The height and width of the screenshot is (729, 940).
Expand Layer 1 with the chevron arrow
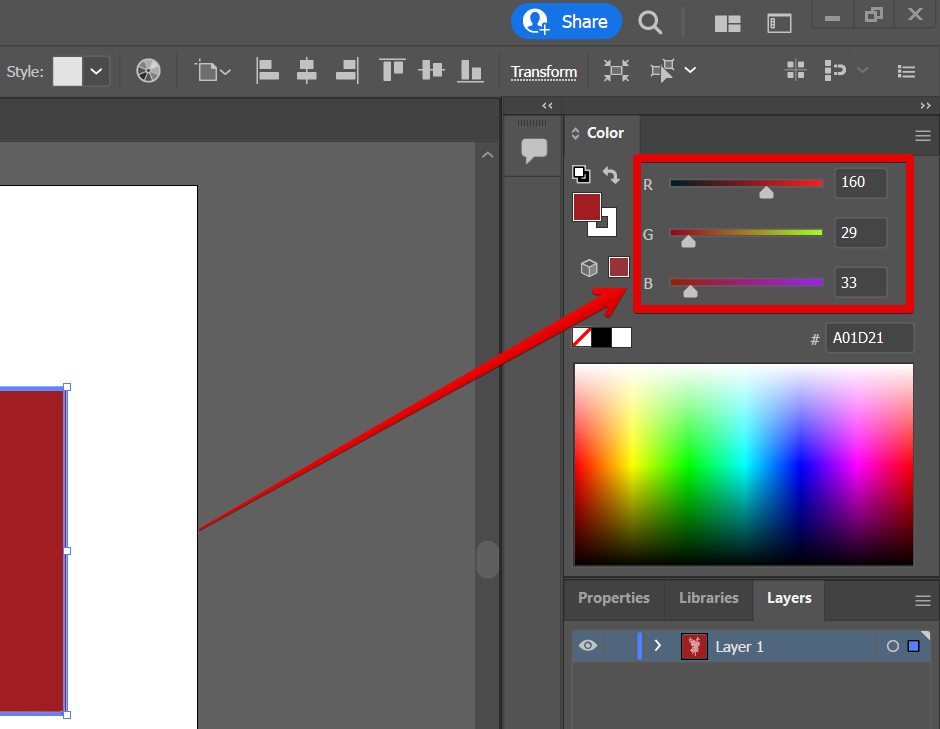657,646
